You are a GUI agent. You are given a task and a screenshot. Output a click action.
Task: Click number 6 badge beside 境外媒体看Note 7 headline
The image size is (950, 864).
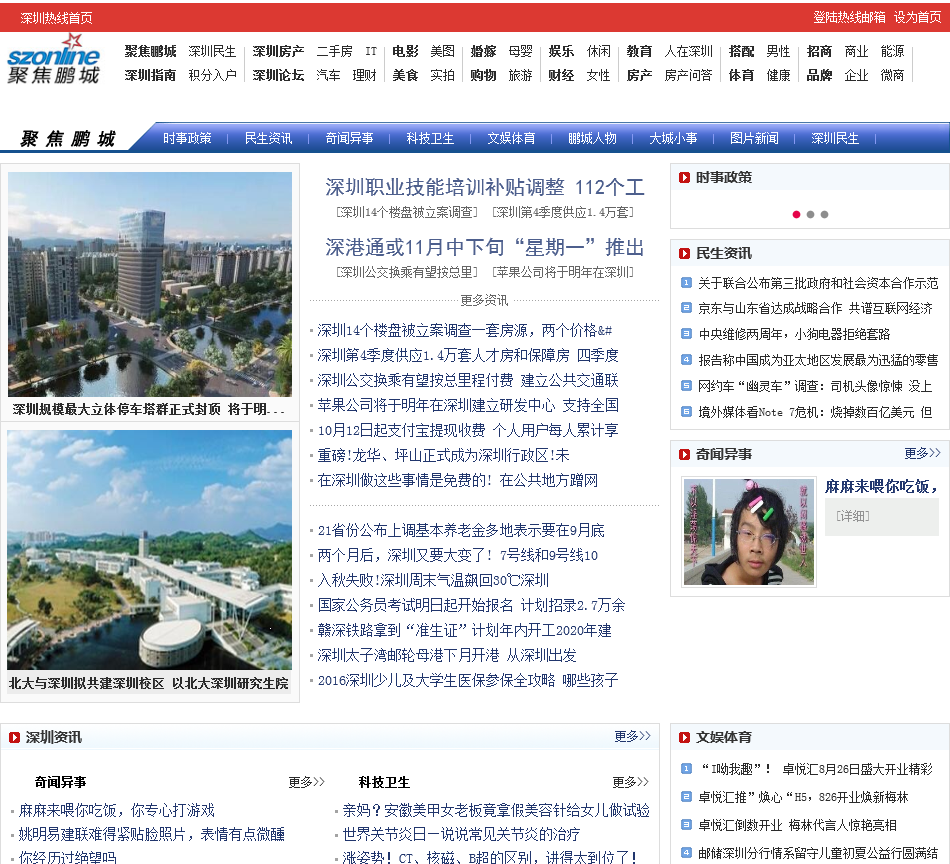pos(686,411)
